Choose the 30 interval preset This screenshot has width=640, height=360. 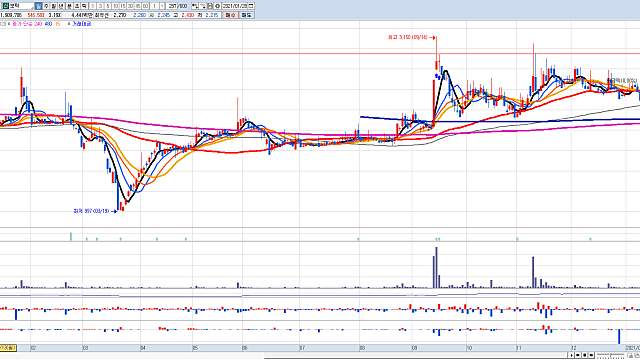tap(130, 6)
